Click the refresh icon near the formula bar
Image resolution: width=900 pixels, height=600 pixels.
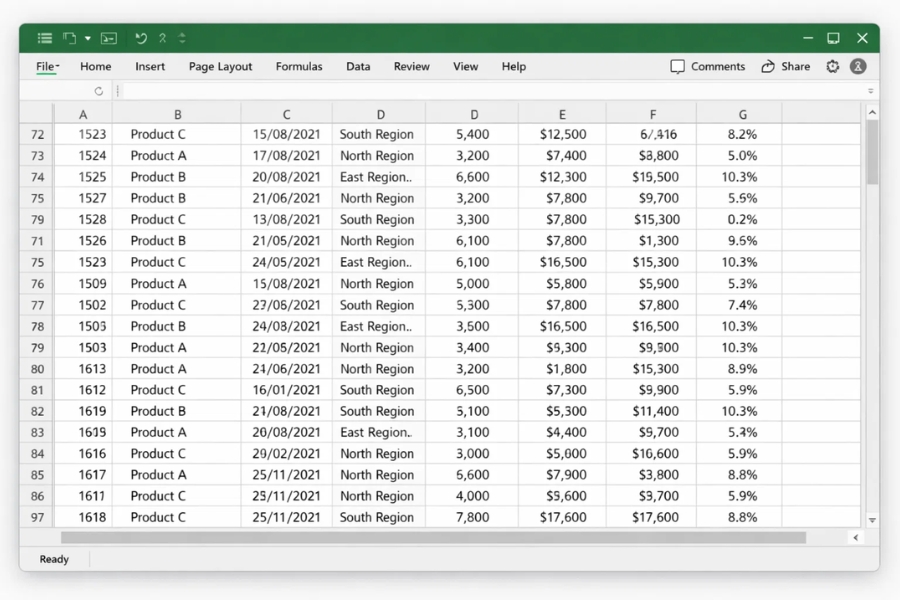(98, 90)
